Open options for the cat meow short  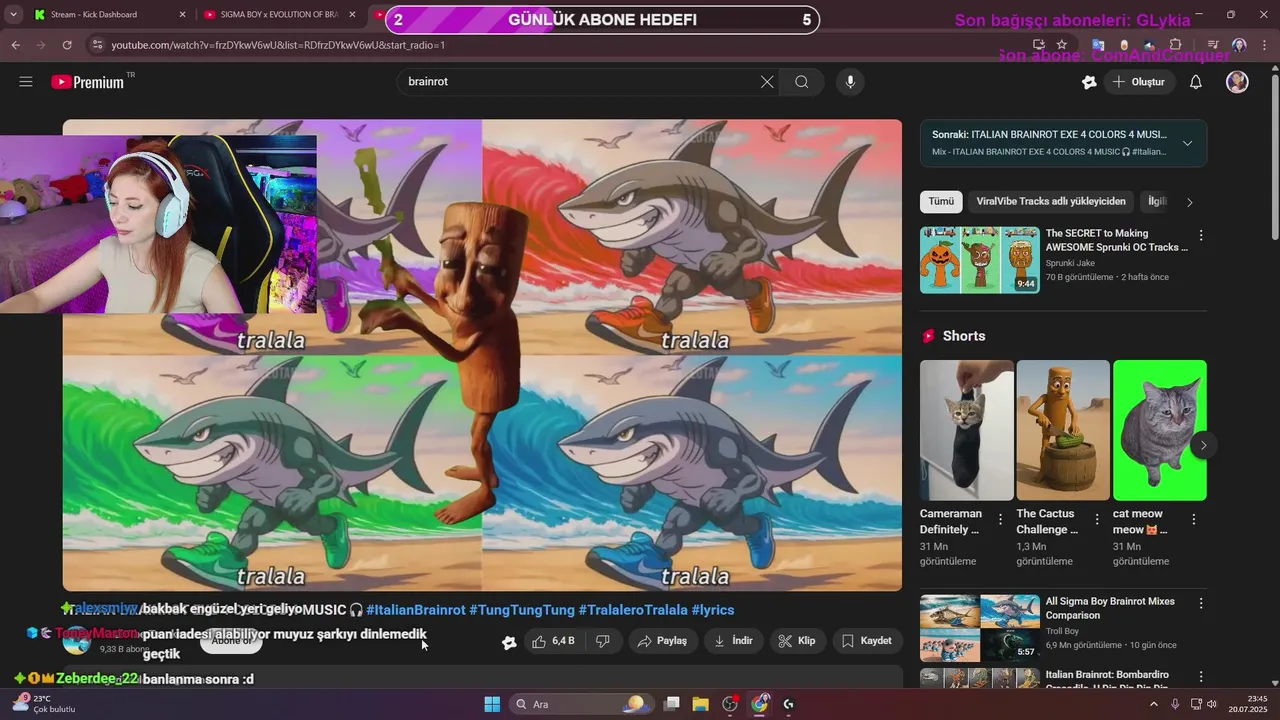point(1193,520)
